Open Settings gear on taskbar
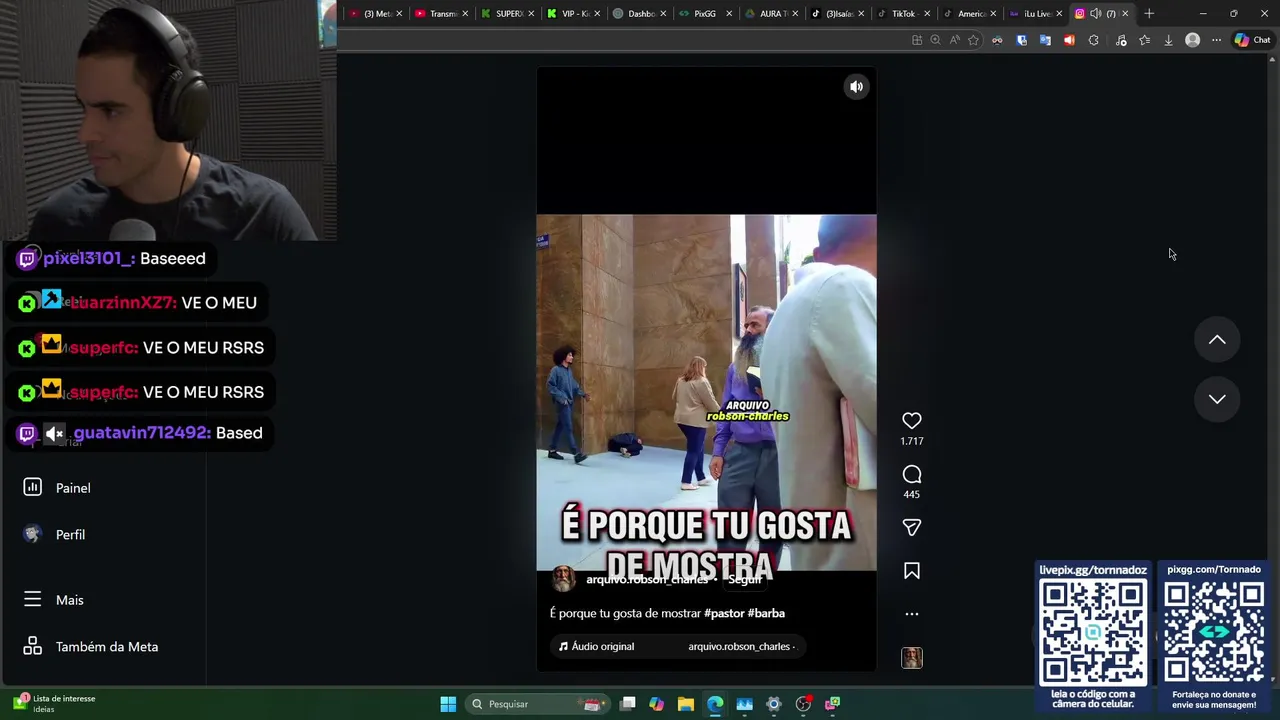This screenshot has width=1280, height=720. tap(773, 704)
